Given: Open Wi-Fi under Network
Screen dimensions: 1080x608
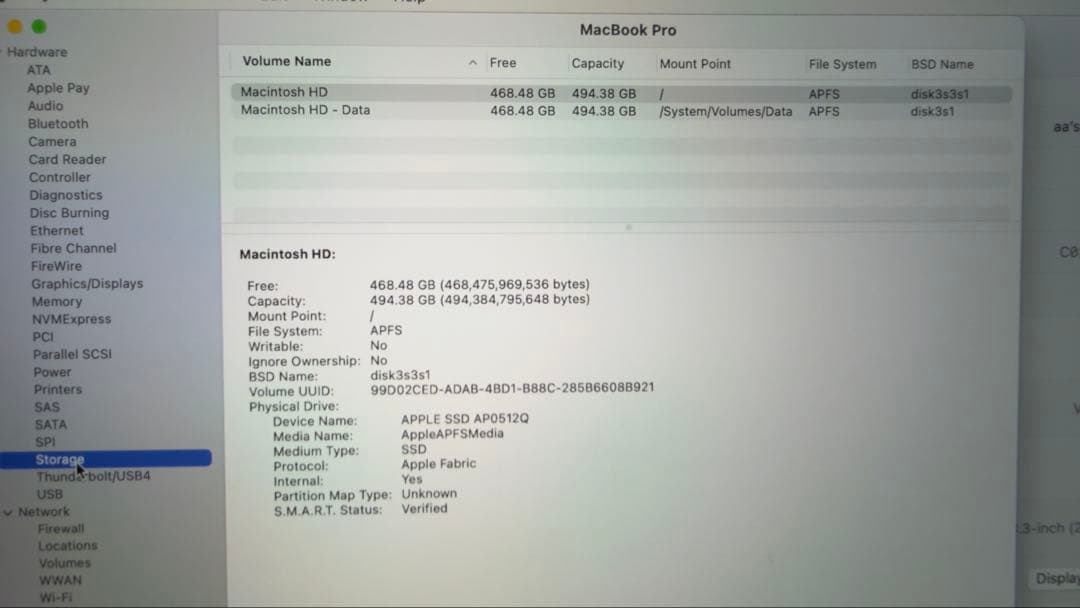Looking at the screenshot, I should pos(57,597).
